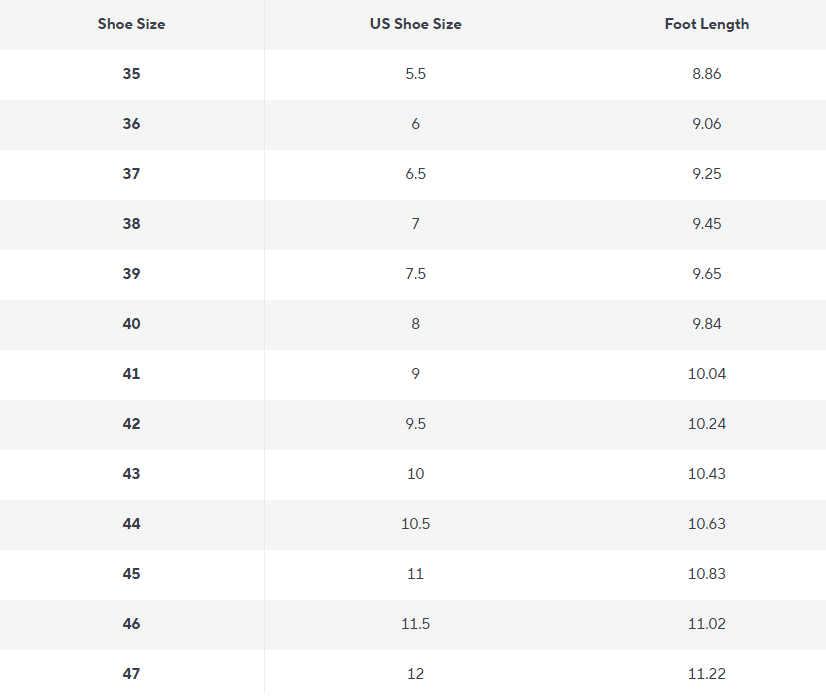Select shoe size 41 cell
Image resolution: width=826 pixels, height=700 pixels.
(132, 374)
